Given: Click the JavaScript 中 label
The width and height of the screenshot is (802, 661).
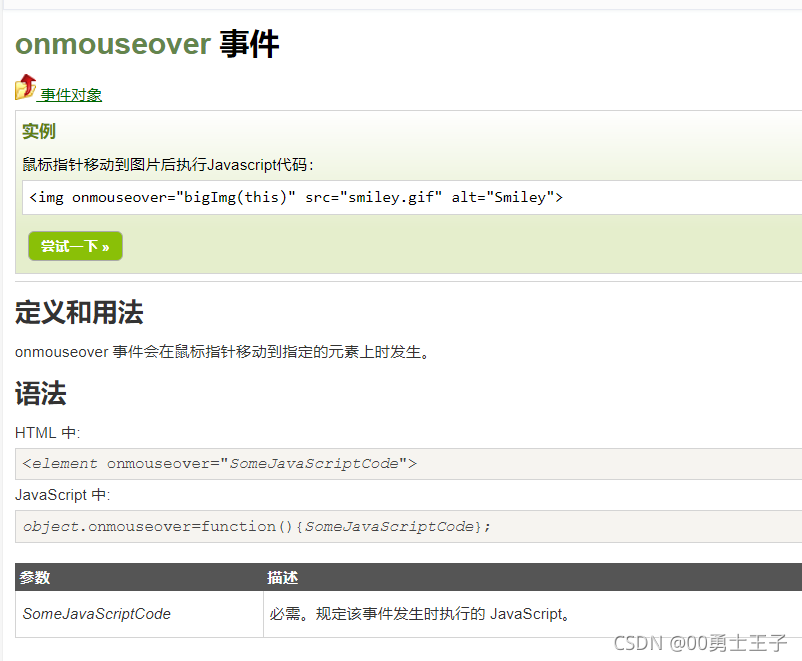Looking at the screenshot, I should [x=62, y=495].
